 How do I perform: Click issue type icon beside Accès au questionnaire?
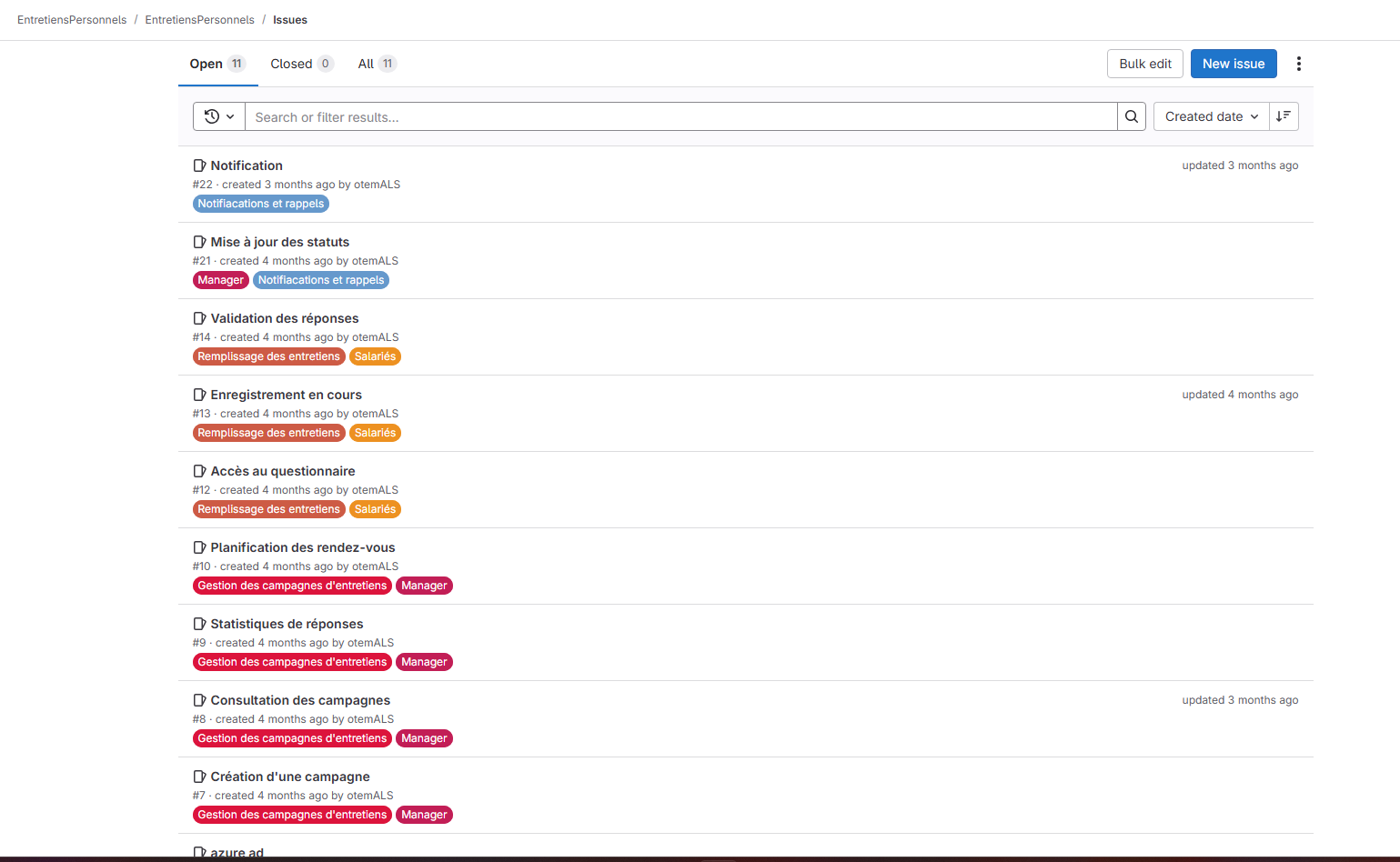click(x=200, y=471)
